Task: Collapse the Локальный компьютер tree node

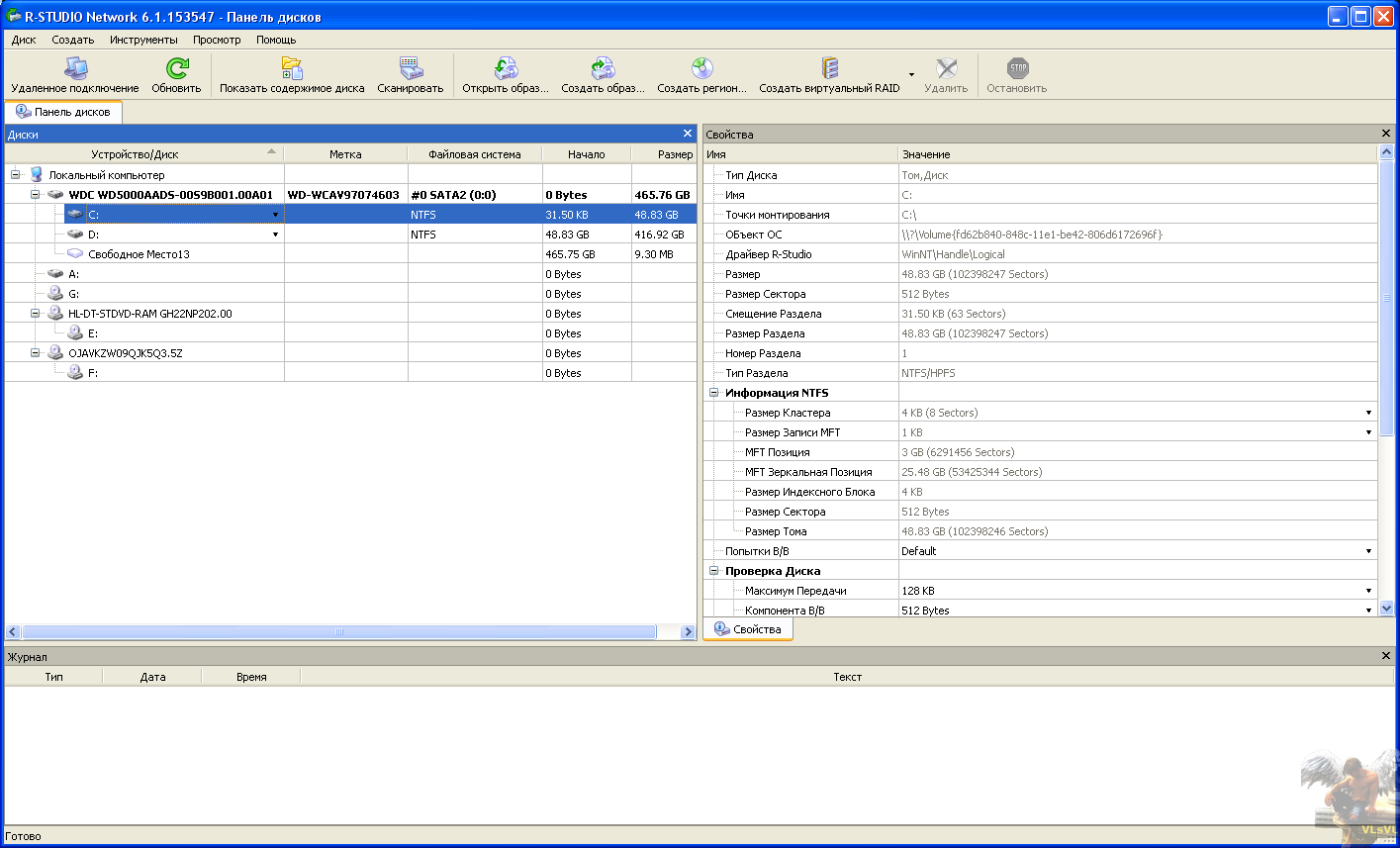Action: (x=16, y=175)
